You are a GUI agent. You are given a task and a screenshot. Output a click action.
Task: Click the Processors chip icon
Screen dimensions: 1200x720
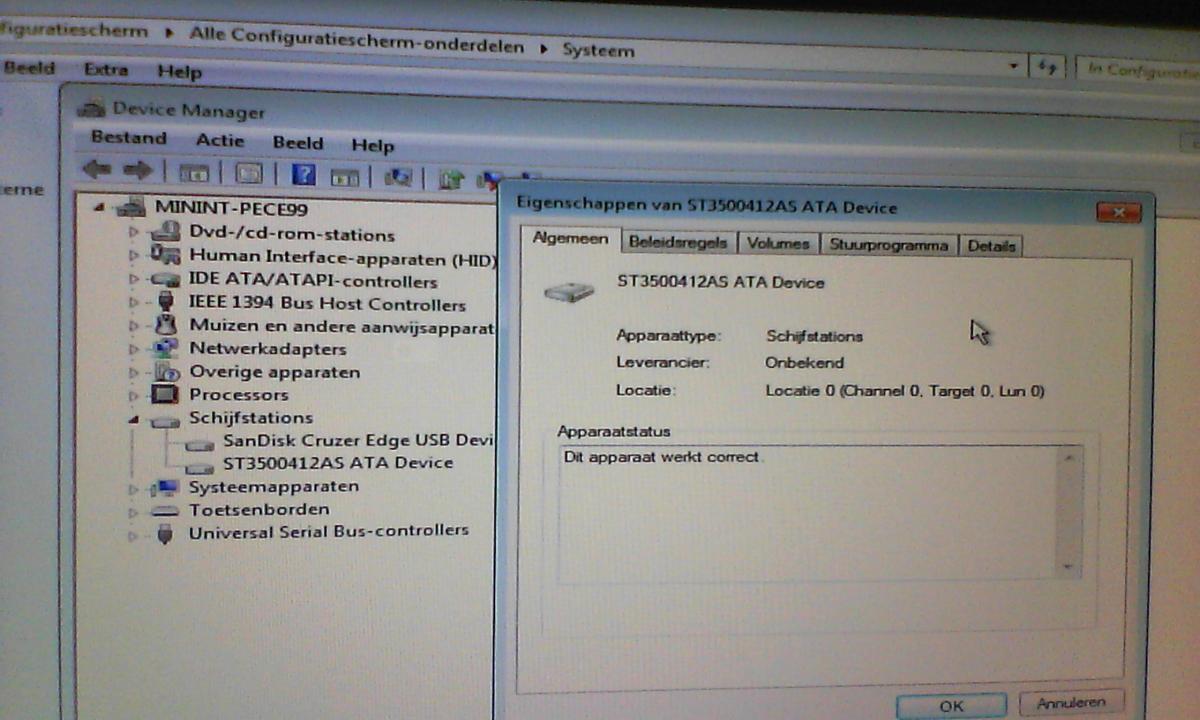(165, 395)
